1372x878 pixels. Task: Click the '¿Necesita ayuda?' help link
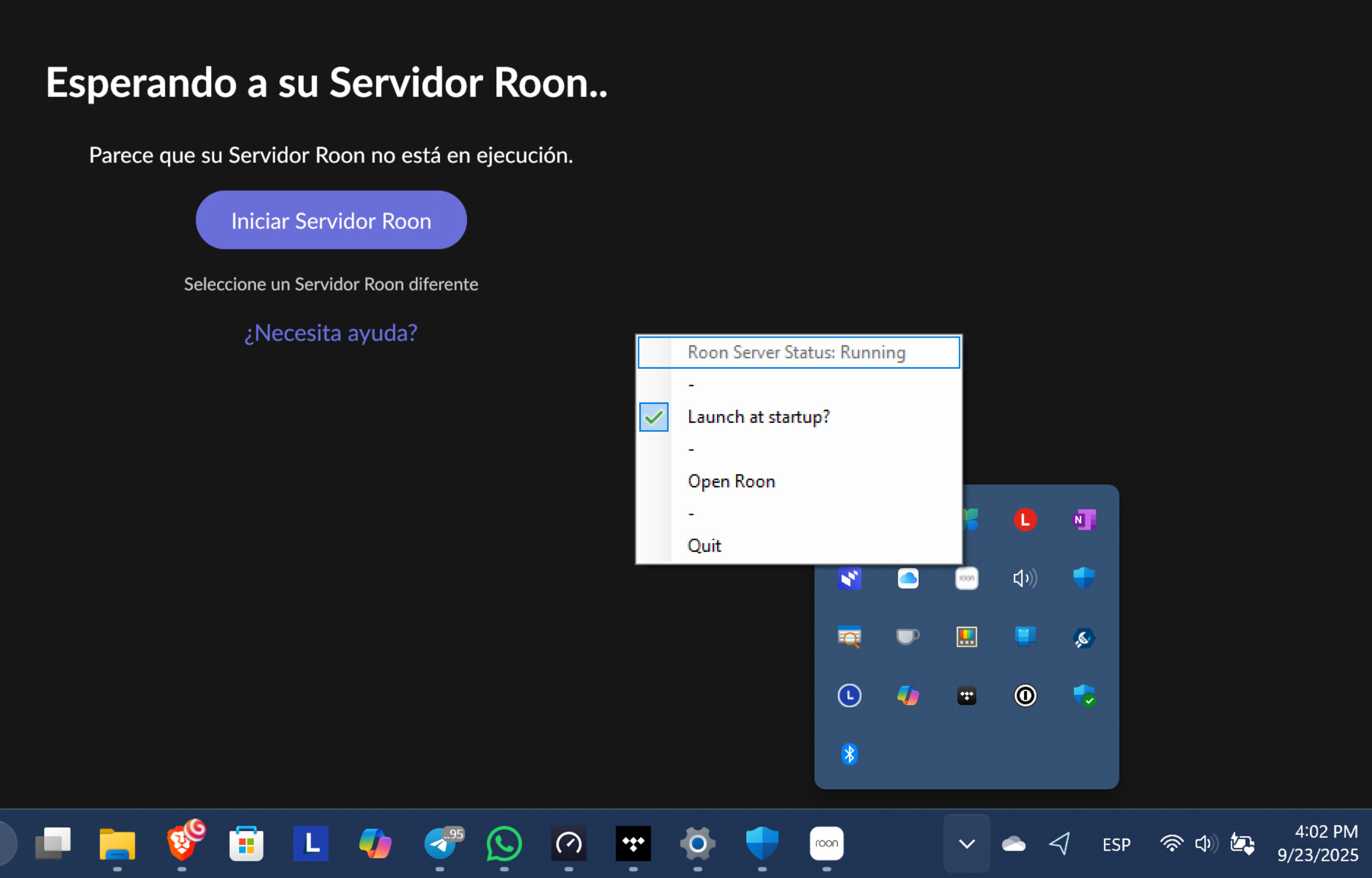(330, 332)
